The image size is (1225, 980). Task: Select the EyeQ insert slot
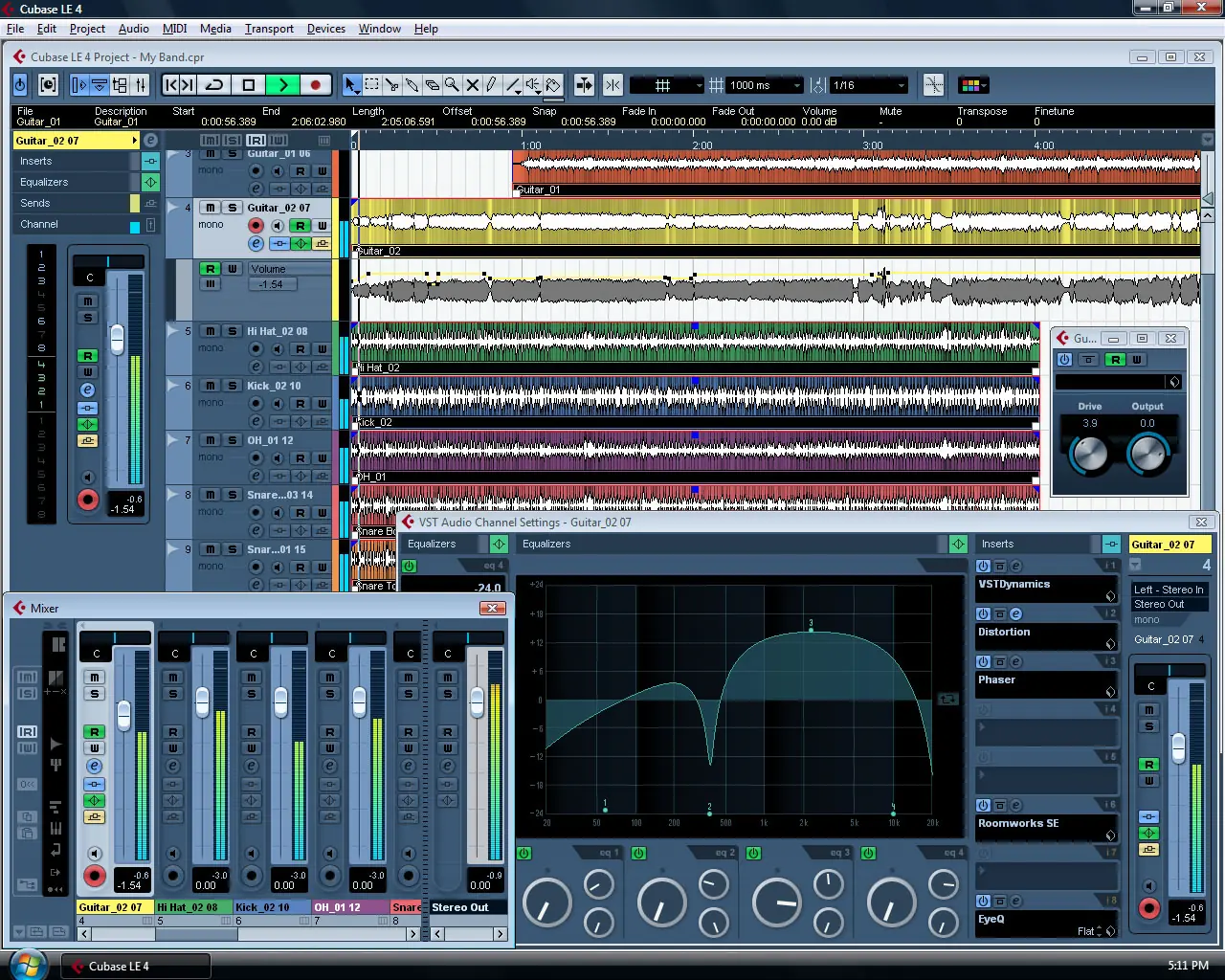click(1047, 924)
